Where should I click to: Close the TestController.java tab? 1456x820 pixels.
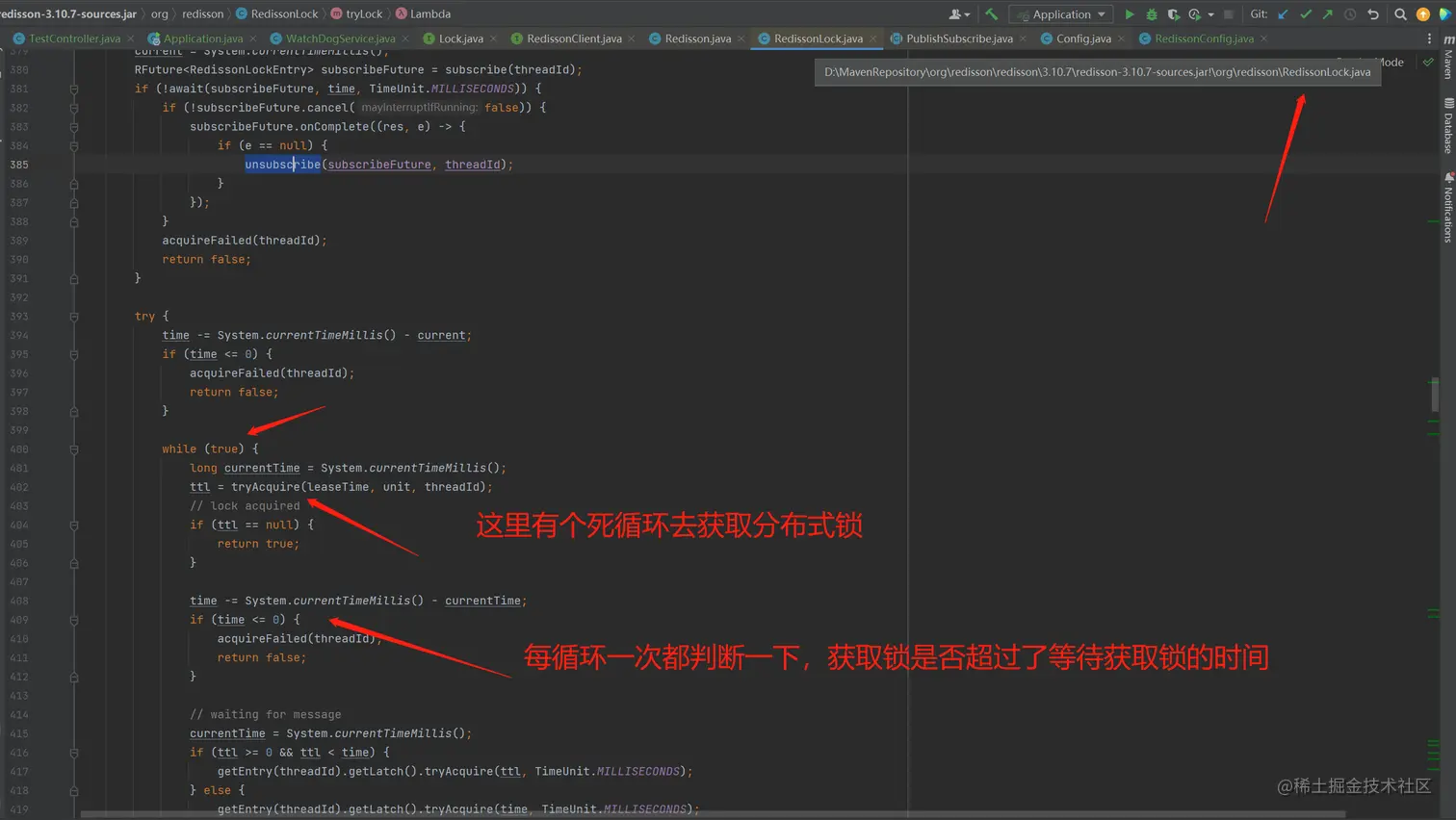(x=130, y=38)
